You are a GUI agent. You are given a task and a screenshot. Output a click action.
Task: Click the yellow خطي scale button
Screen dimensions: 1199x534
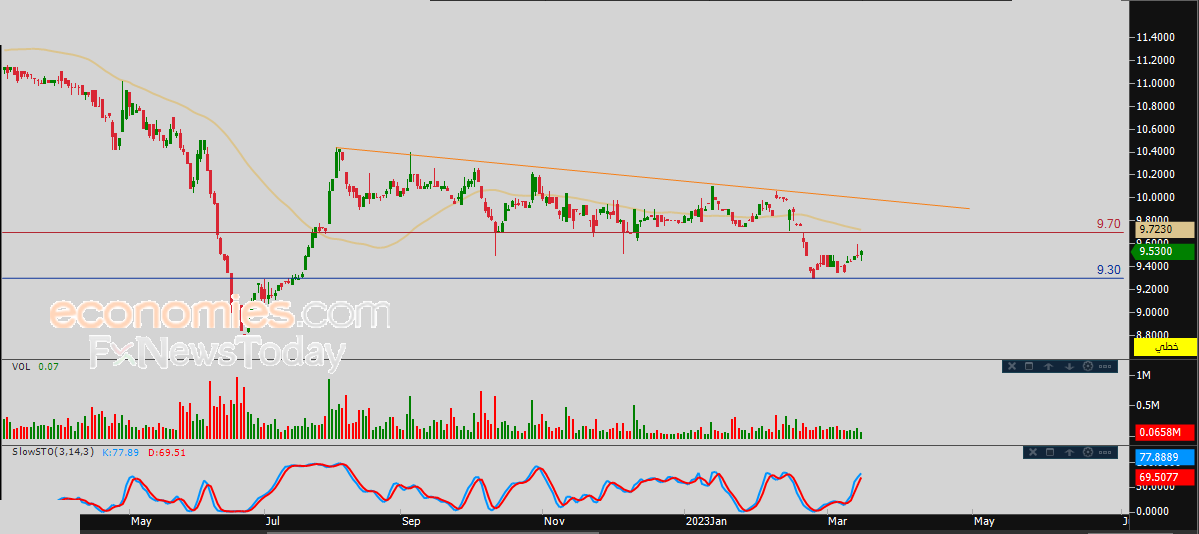1165,347
